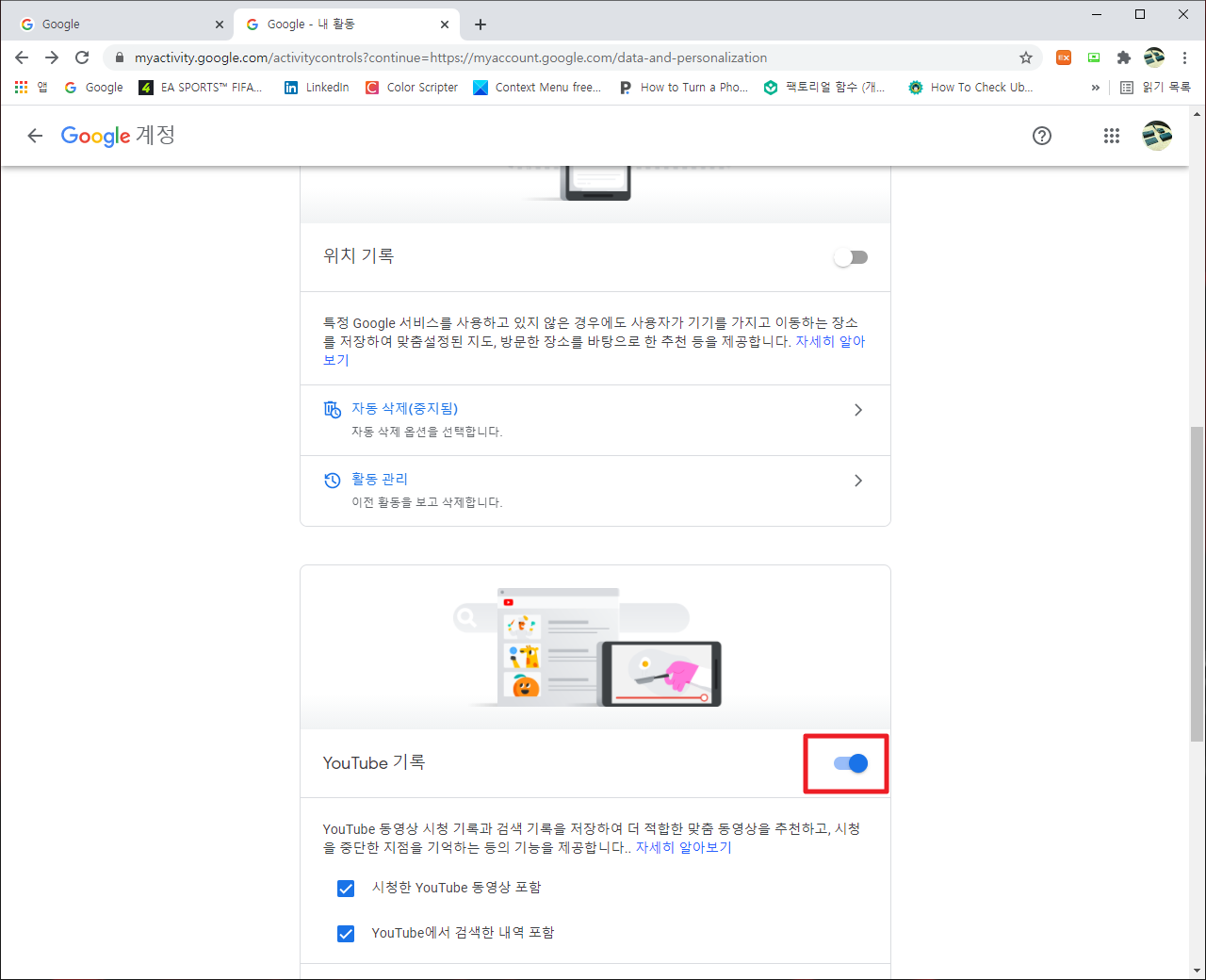1206x980 pixels.
Task: Open 활동 관리 for location history
Action: [595, 491]
